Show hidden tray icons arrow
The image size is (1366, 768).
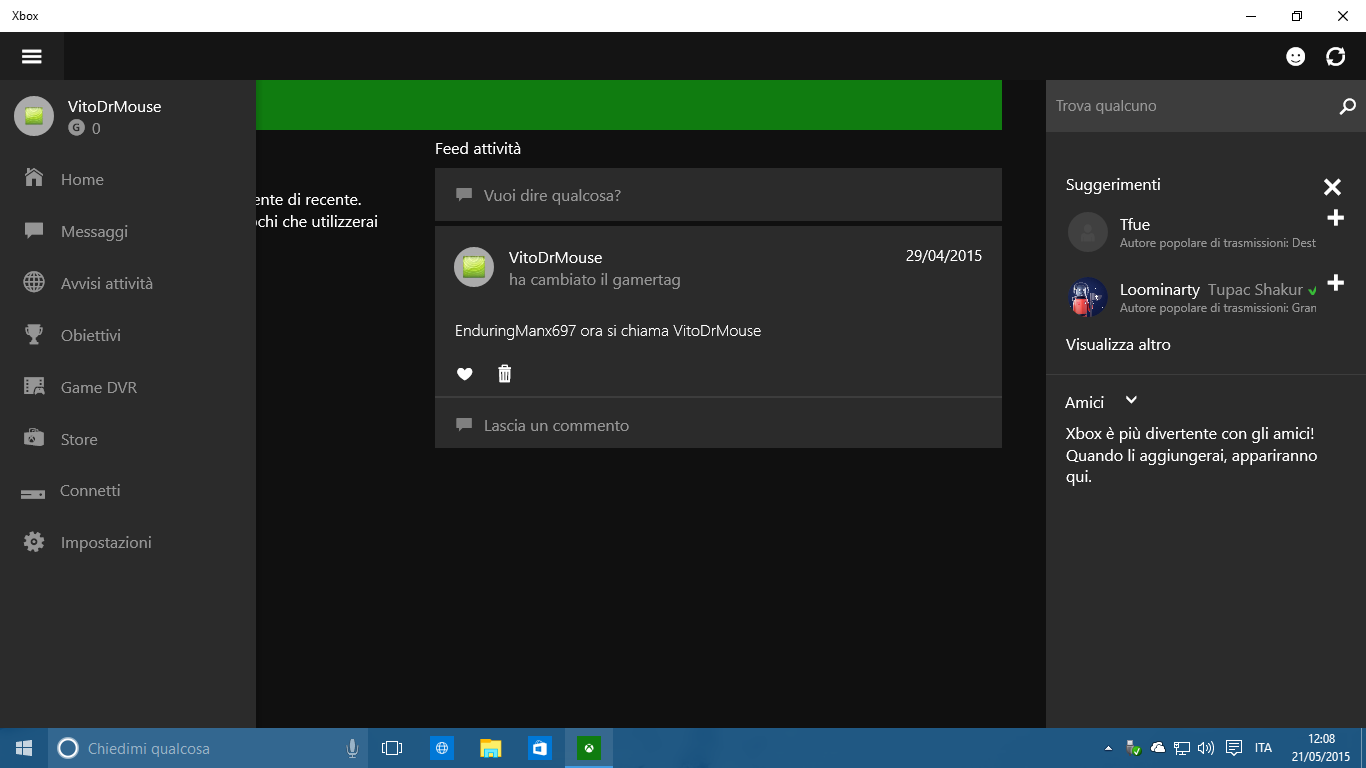point(1108,748)
